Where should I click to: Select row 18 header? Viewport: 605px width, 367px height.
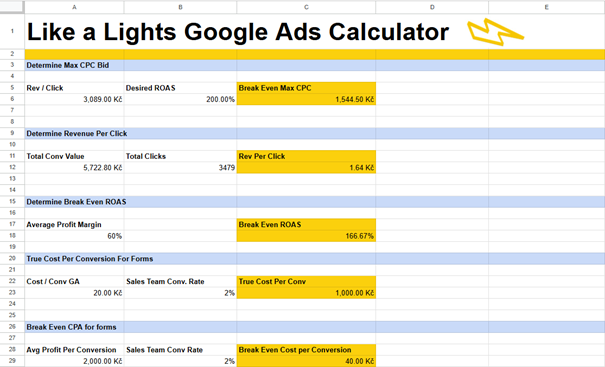point(12,236)
